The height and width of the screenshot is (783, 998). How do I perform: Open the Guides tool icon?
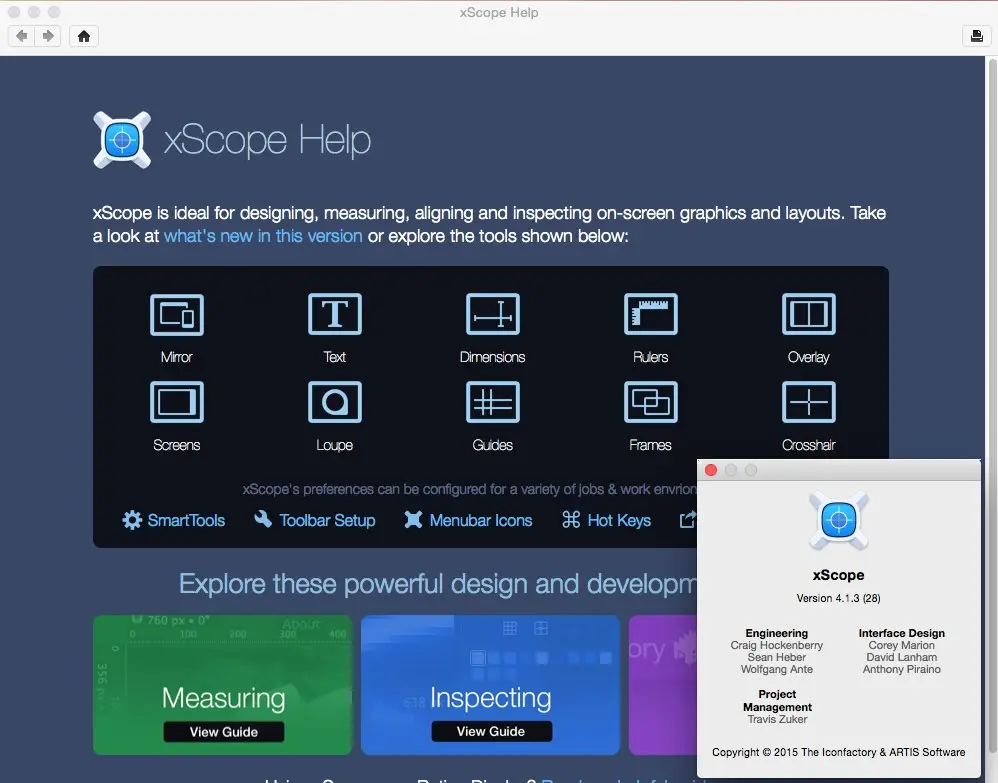(x=493, y=402)
